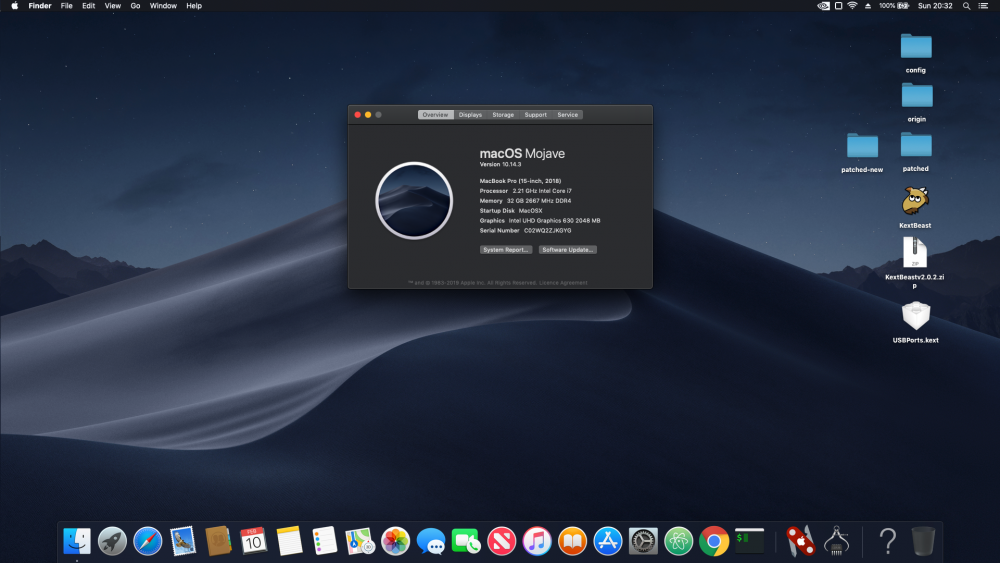Image resolution: width=1000 pixels, height=563 pixels.
Task: Open Maps icon in Dock
Action: tap(360, 541)
